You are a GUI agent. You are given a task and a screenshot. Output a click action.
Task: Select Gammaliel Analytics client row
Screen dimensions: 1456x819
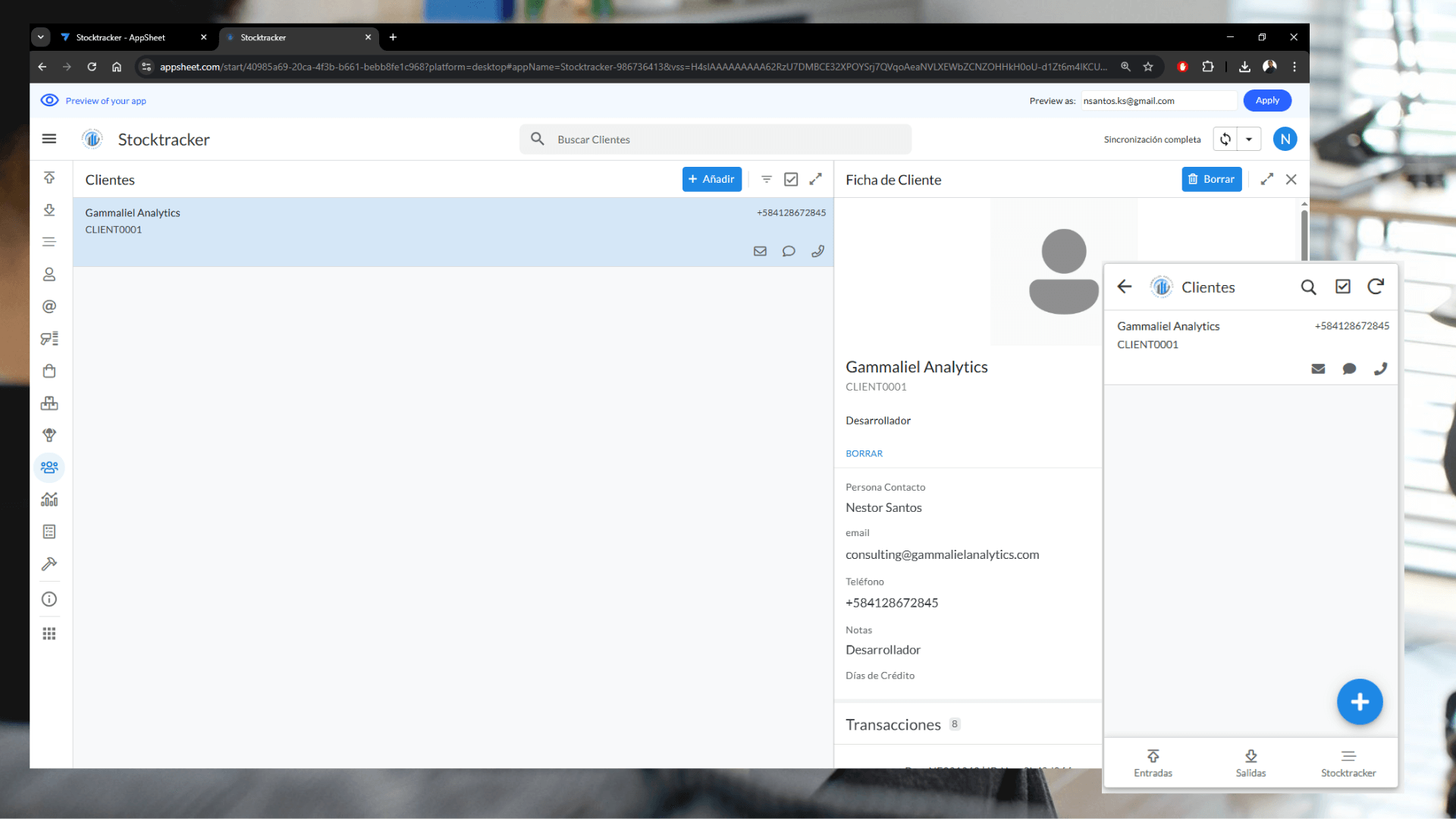(453, 232)
